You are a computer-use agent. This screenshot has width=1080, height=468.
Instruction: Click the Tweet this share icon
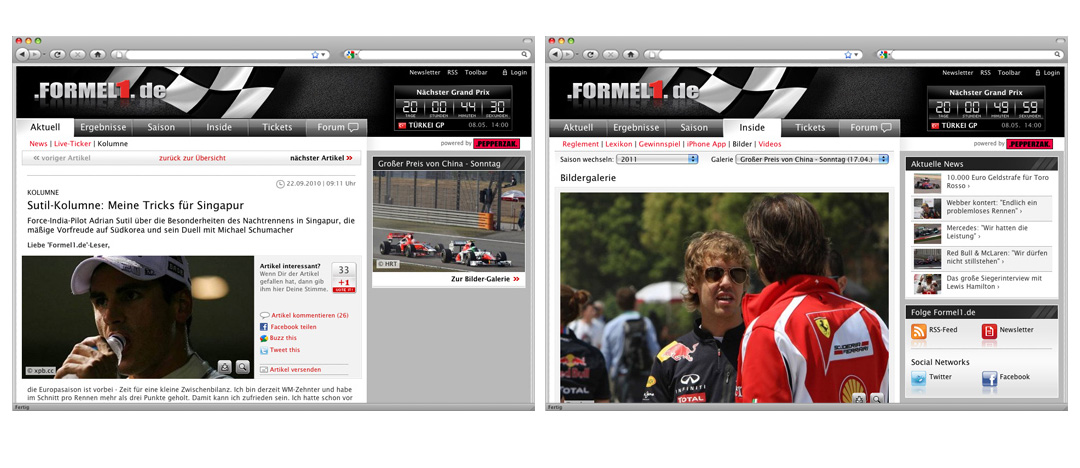coord(264,350)
